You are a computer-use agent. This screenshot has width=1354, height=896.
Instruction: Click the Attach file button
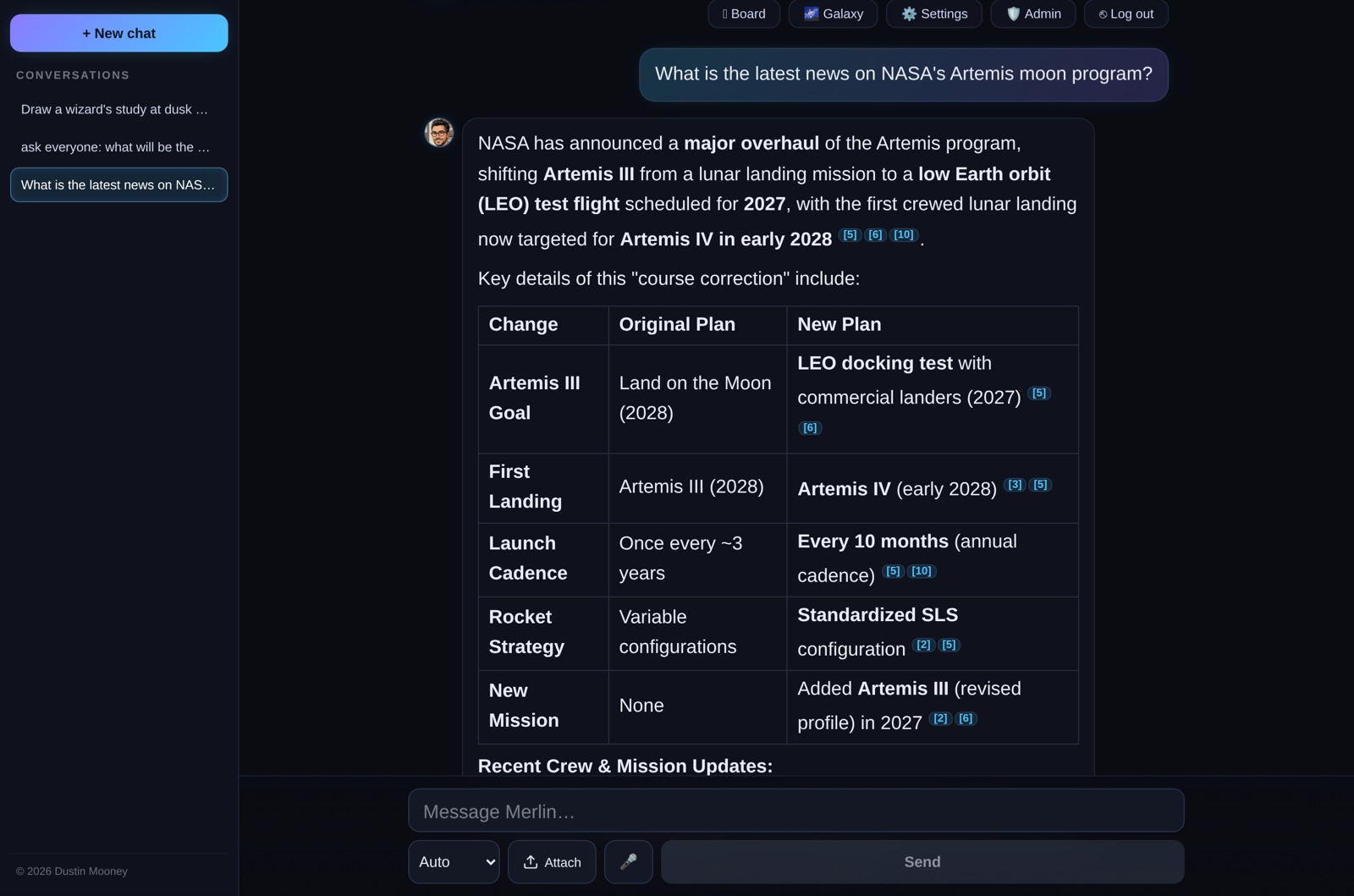click(552, 861)
